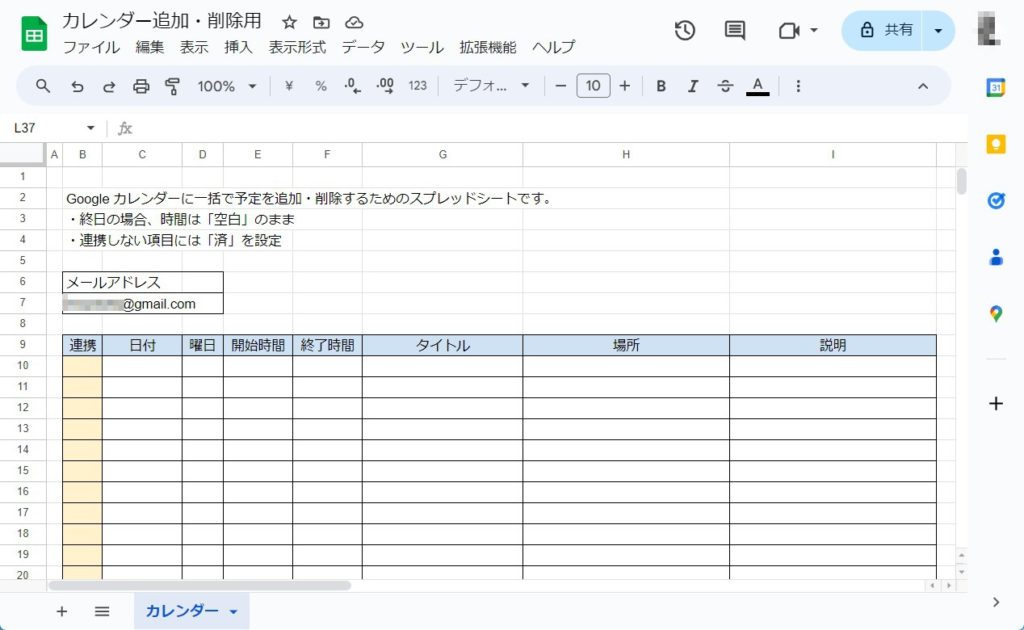This screenshot has width=1024, height=630.
Task: Click the print icon in toolbar
Action: (x=141, y=86)
